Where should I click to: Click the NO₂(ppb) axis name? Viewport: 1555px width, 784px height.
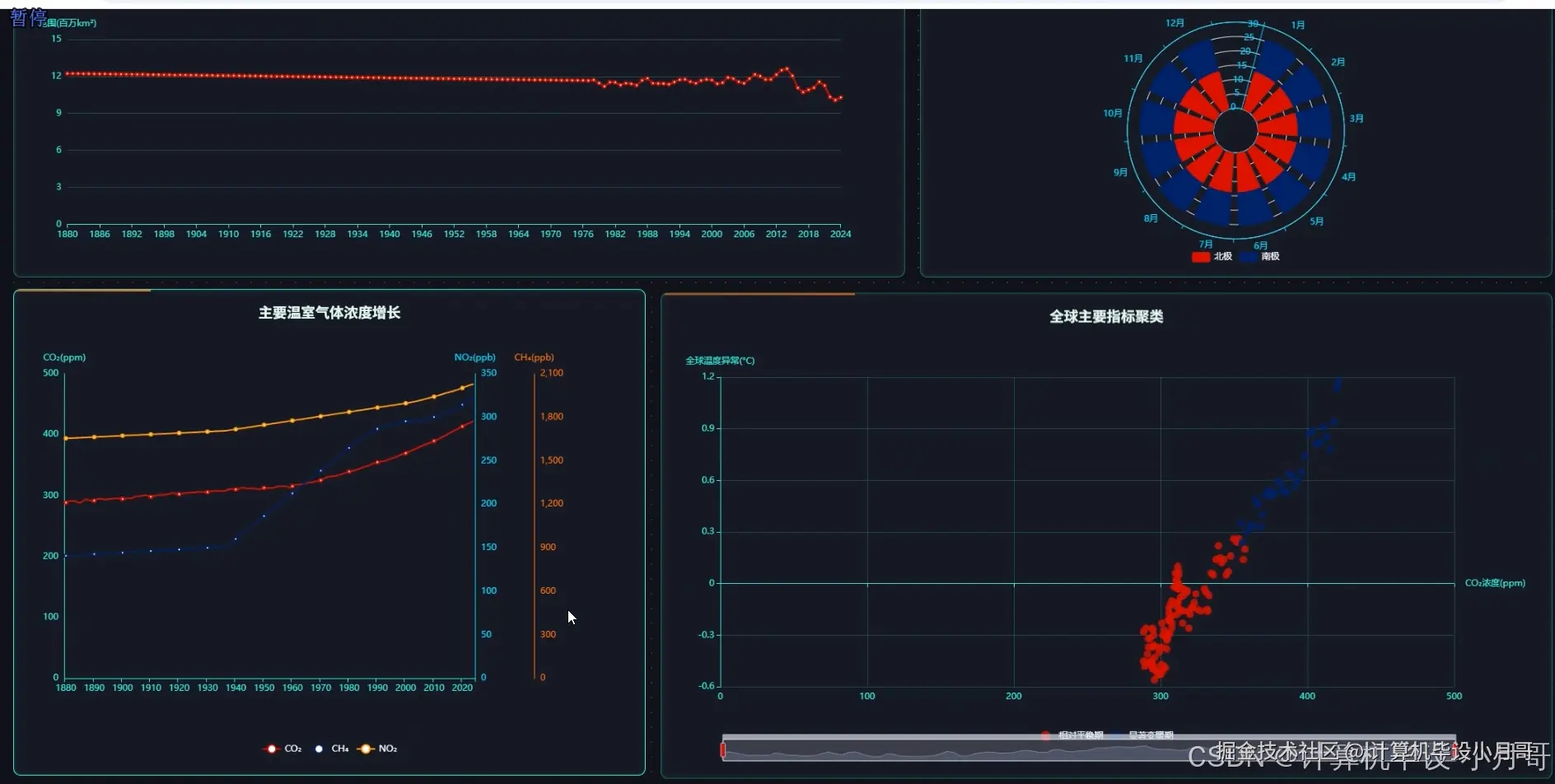[x=475, y=357]
